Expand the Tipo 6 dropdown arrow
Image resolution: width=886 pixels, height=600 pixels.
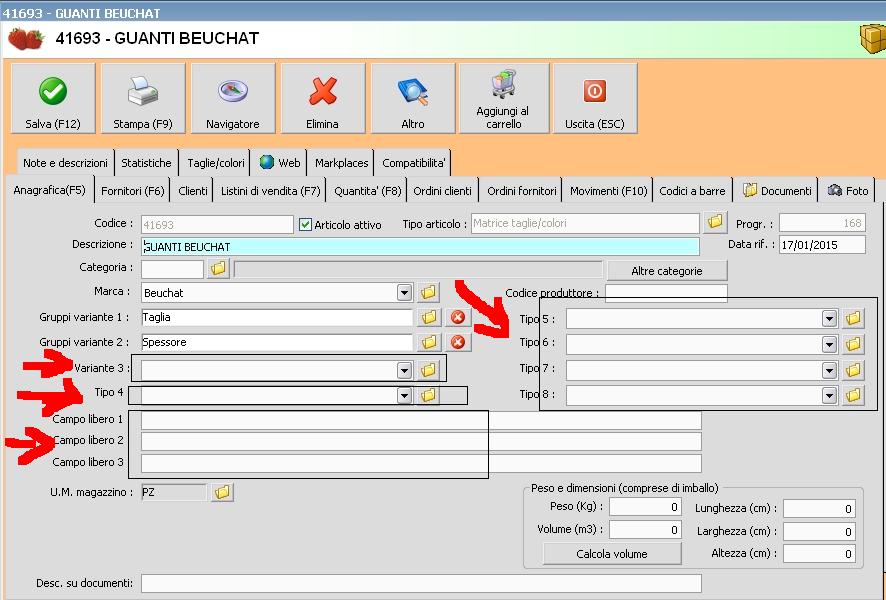[x=829, y=344]
